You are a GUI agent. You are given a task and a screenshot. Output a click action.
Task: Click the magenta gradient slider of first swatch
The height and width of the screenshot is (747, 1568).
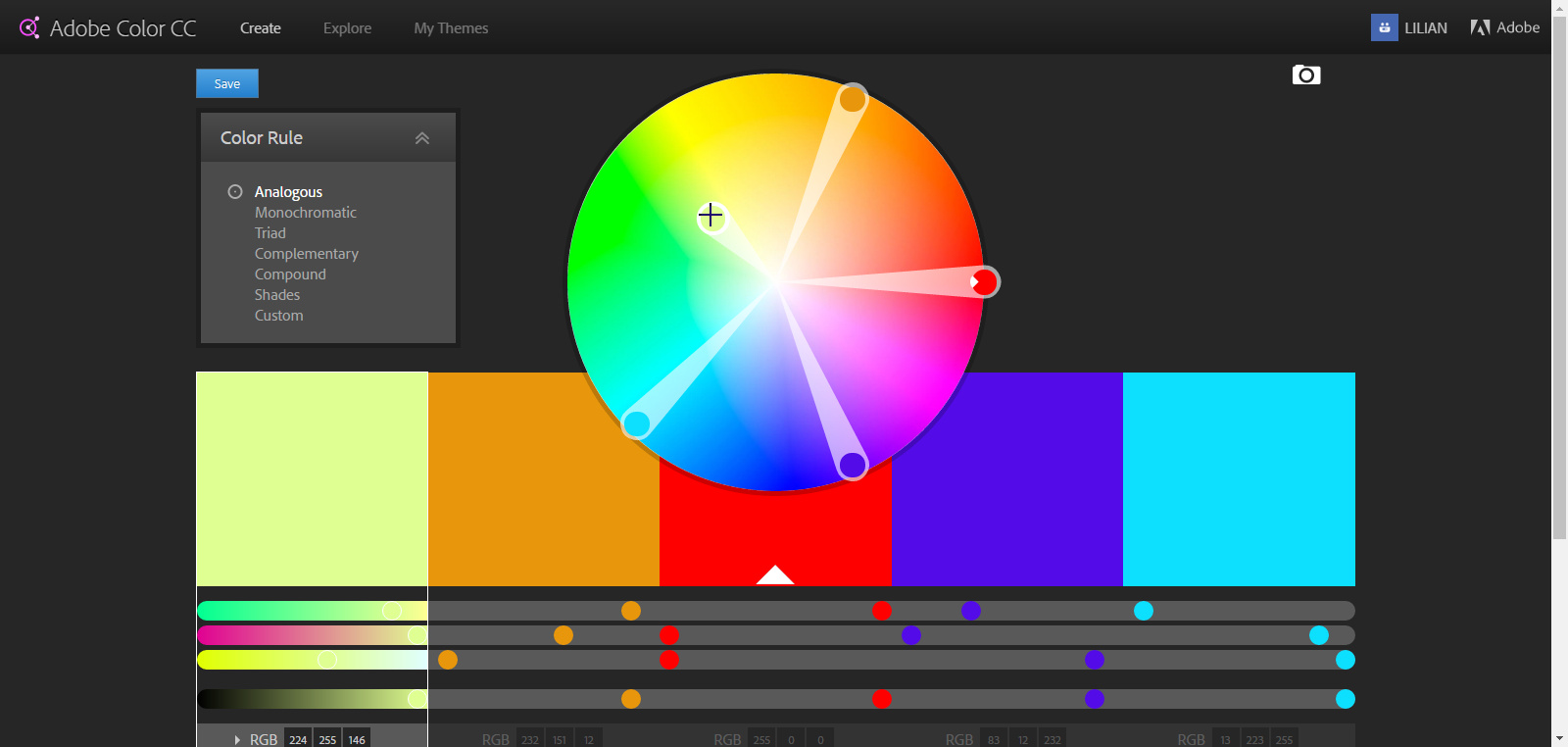312,635
